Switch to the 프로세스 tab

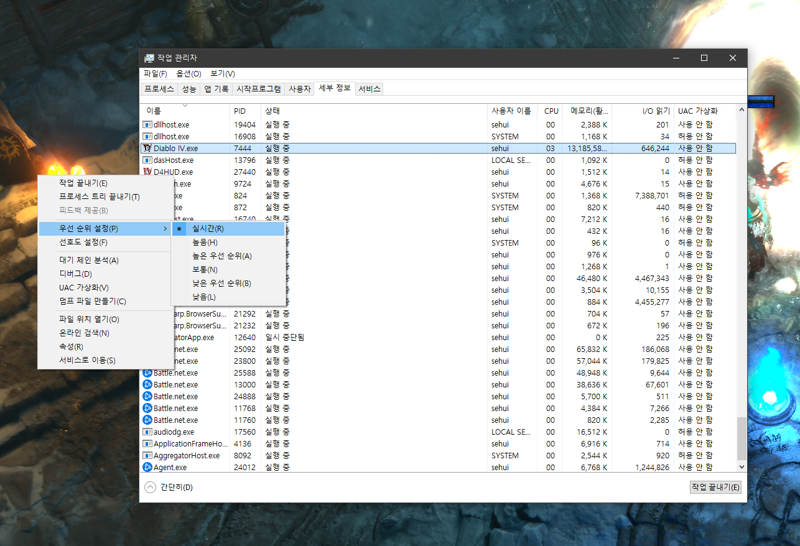[x=159, y=89]
